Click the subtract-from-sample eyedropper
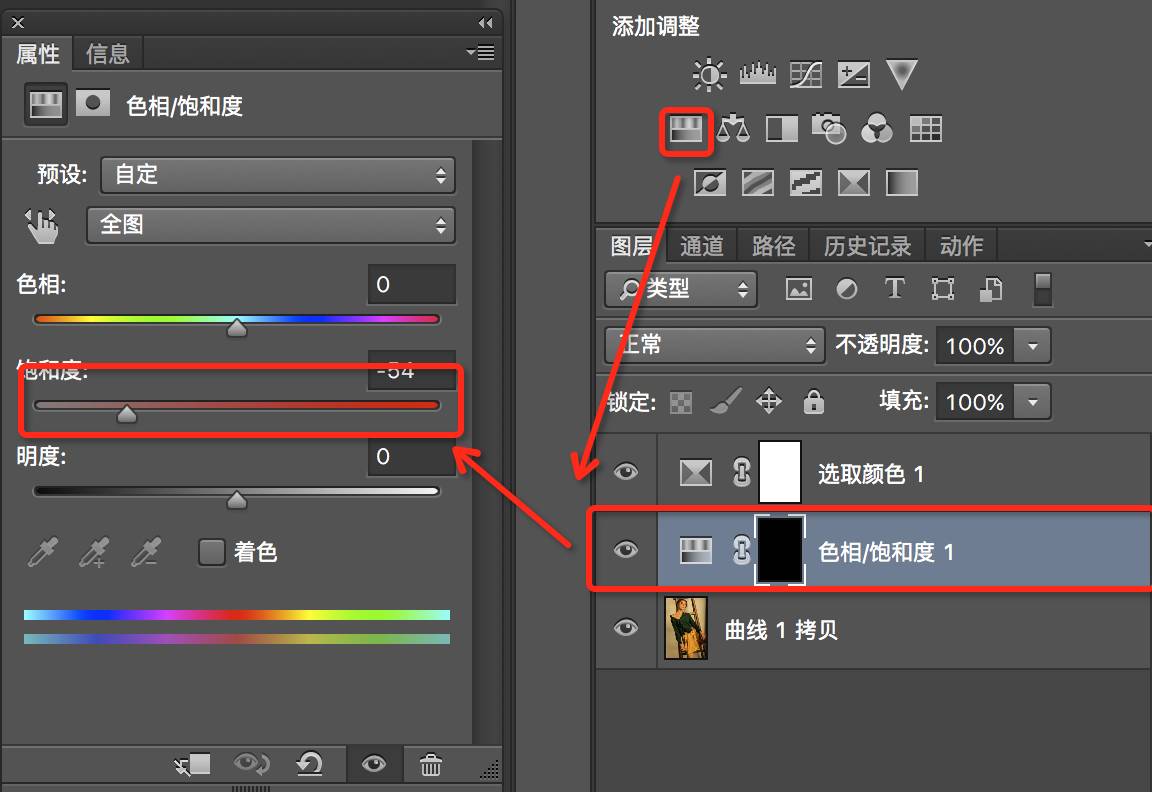This screenshot has width=1152, height=792. point(145,552)
